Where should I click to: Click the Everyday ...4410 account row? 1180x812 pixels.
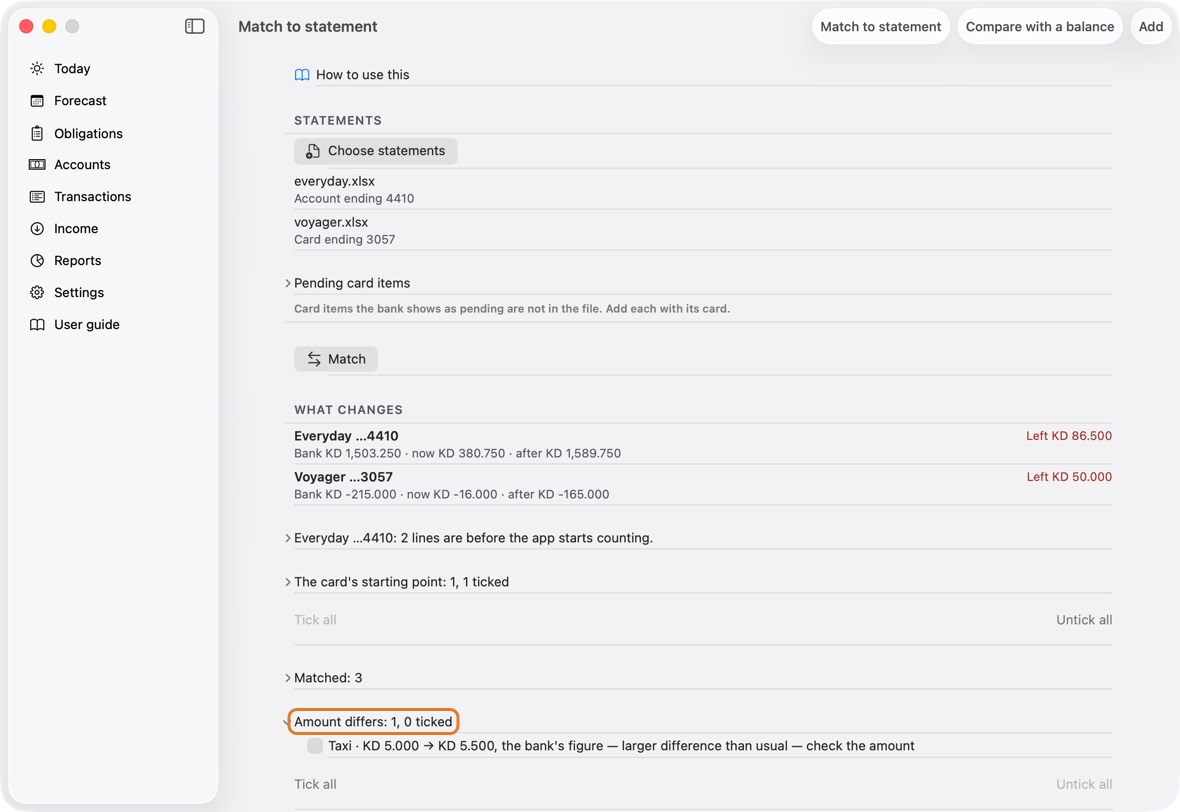tap(703, 444)
